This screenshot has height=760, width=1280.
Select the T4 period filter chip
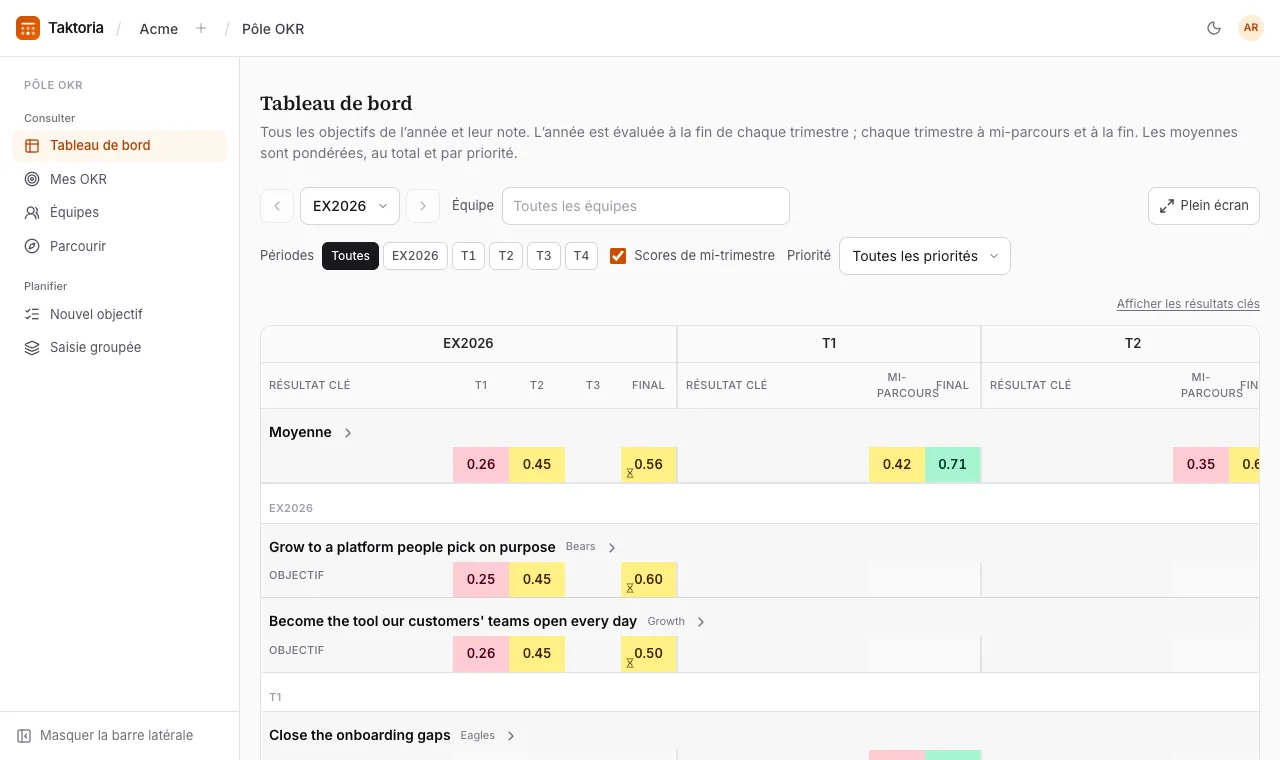tap(581, 256)
